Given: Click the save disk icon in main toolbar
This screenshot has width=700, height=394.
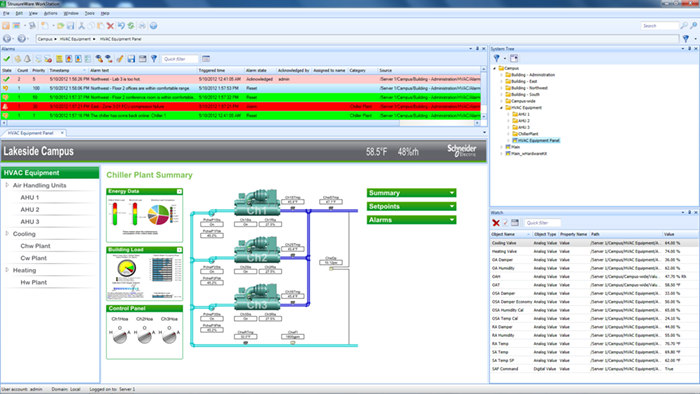Looking at the screenshot, I should coord(71,26).
